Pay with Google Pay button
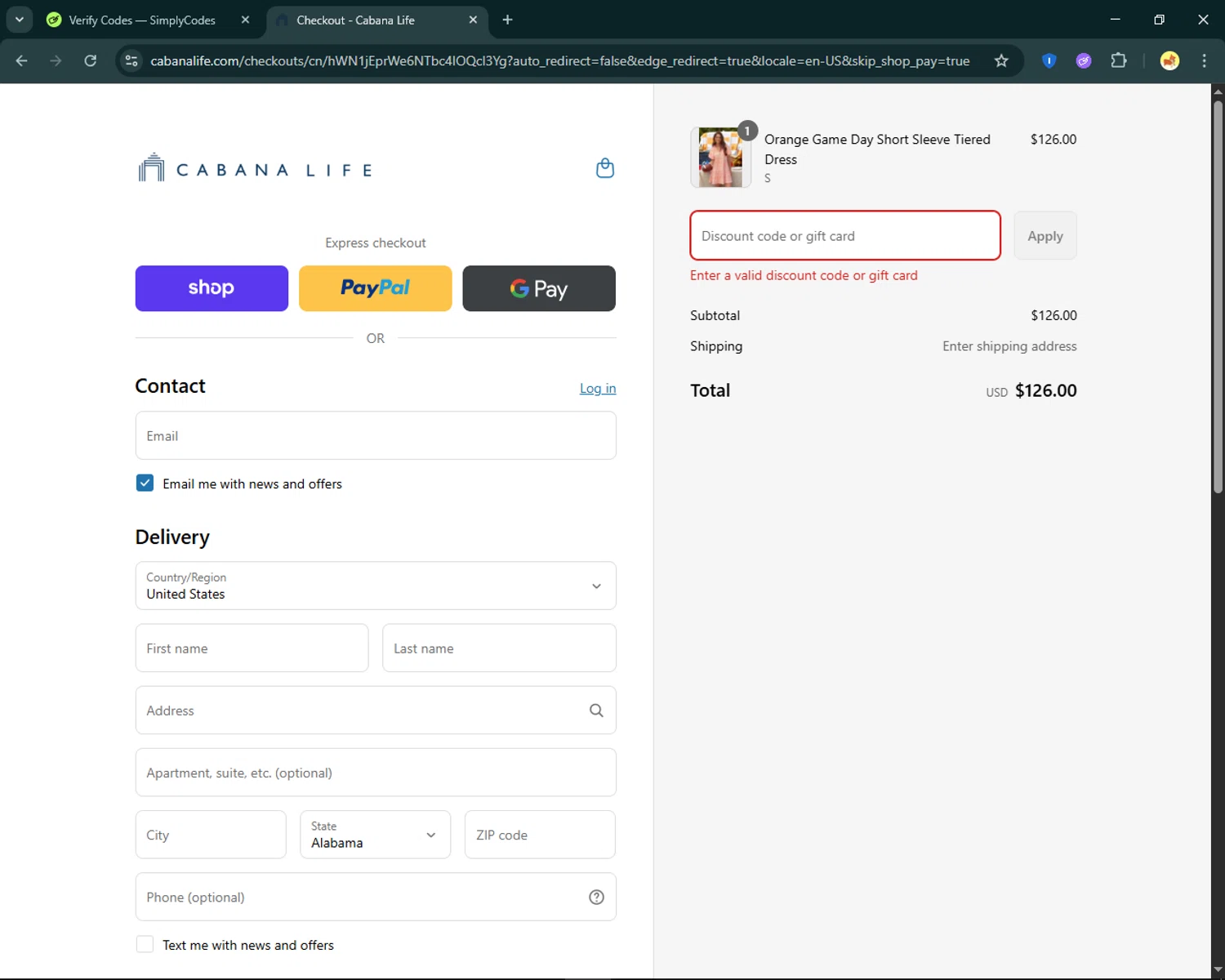Screen dimensions: 1225x980 click(x=539, y=288)
